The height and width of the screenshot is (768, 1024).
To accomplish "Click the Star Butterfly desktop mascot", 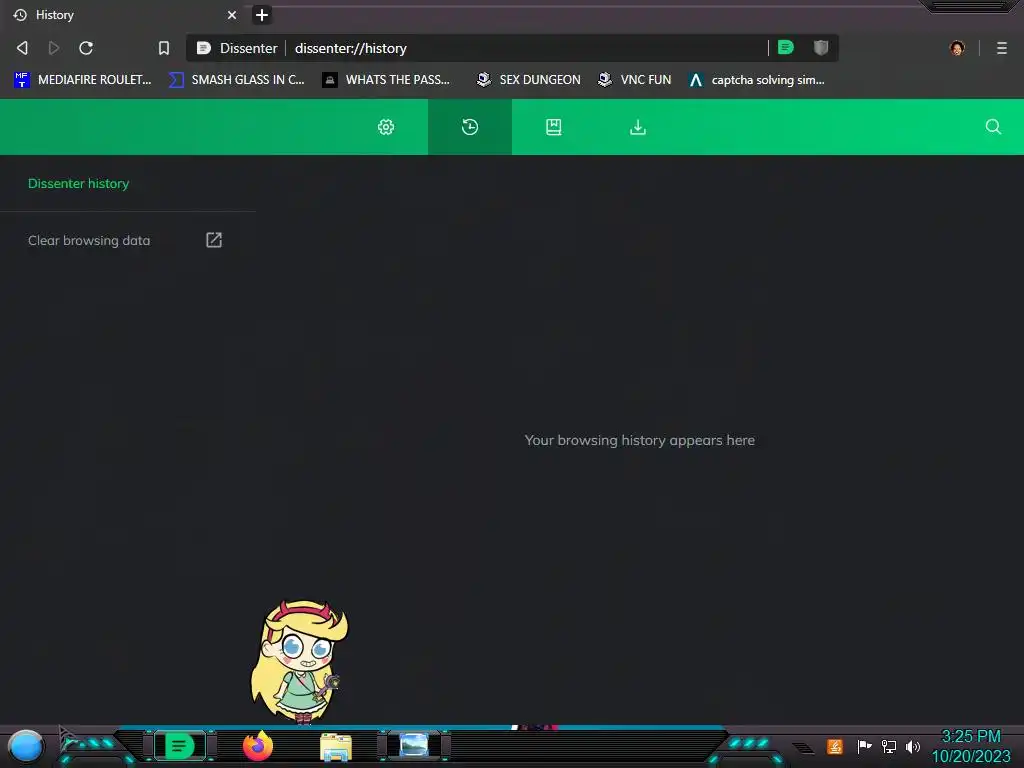I will 299,662.
